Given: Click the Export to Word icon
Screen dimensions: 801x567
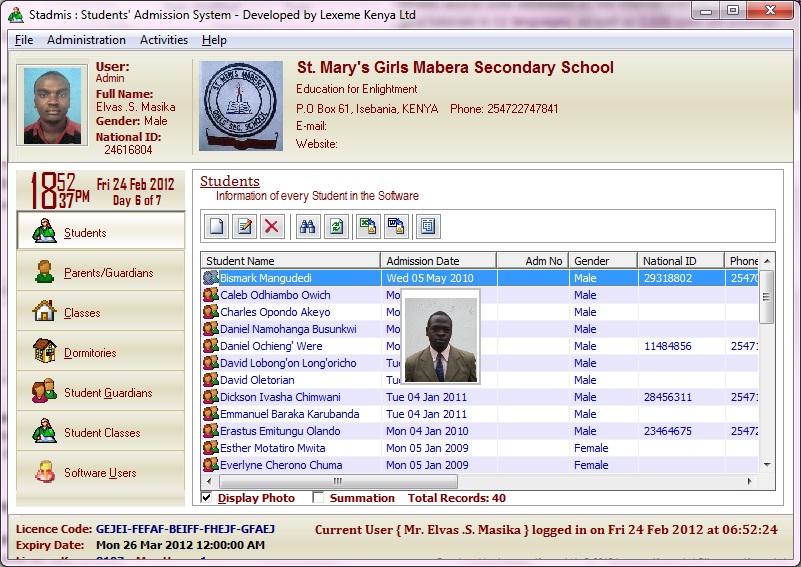Looking at the screenshot, I should point(396,227).
